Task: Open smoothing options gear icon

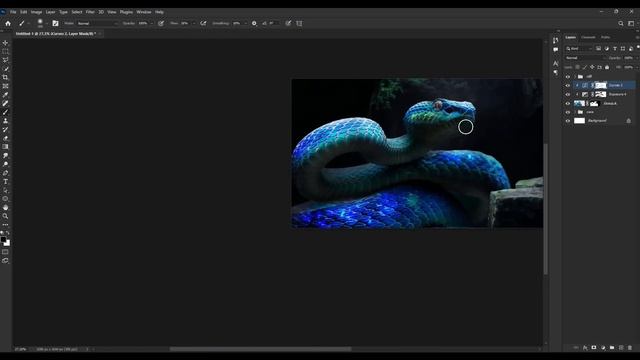Action: pyautogui.click(x=254, y=24)
